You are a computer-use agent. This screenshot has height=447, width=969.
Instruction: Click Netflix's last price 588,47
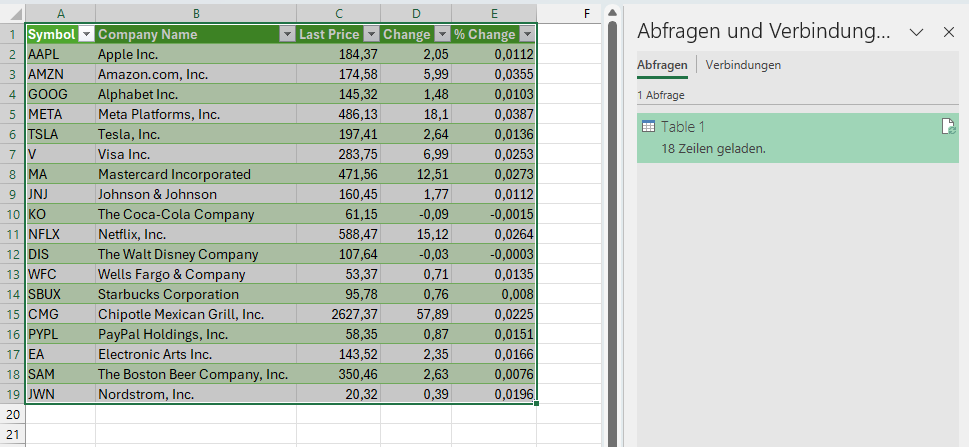[x=339, y=234]
